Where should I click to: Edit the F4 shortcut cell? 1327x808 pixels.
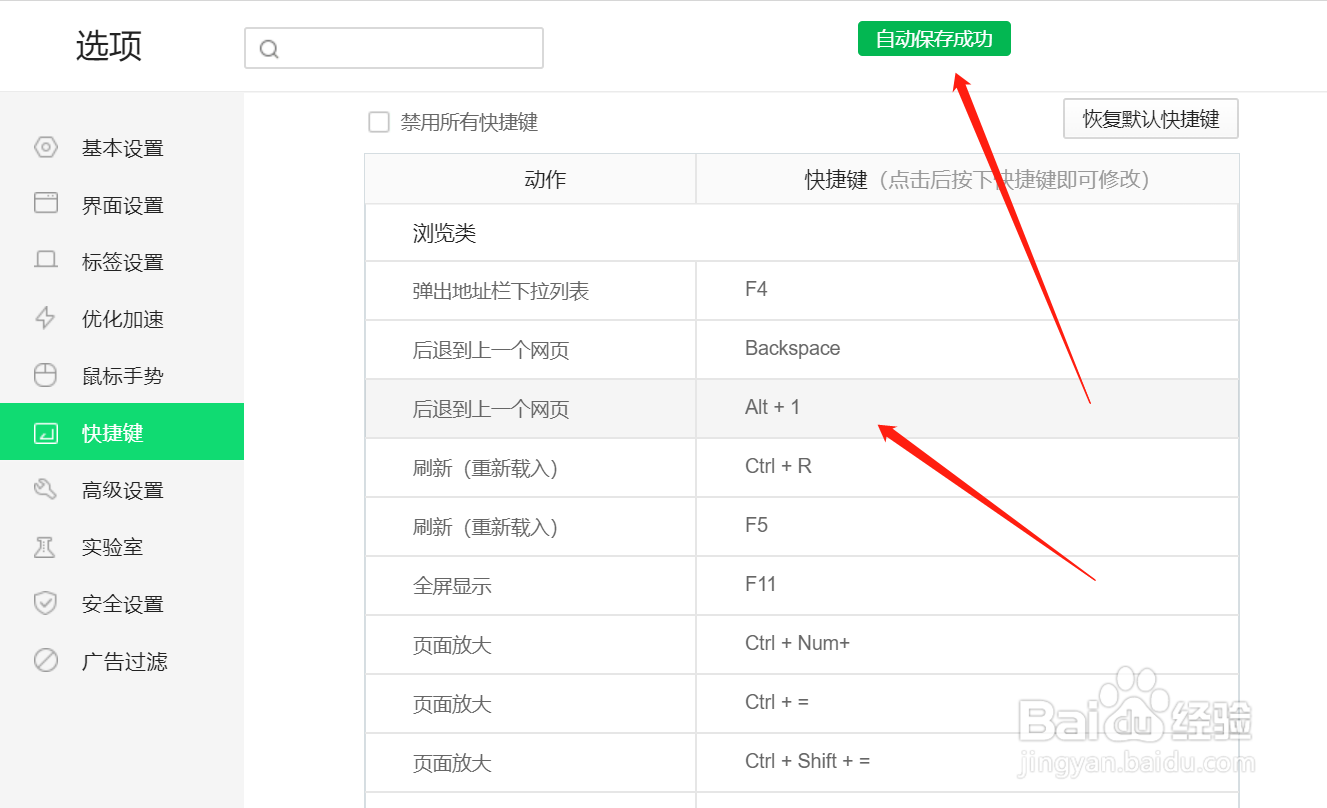pyautogui.click(x=967, y=291)
